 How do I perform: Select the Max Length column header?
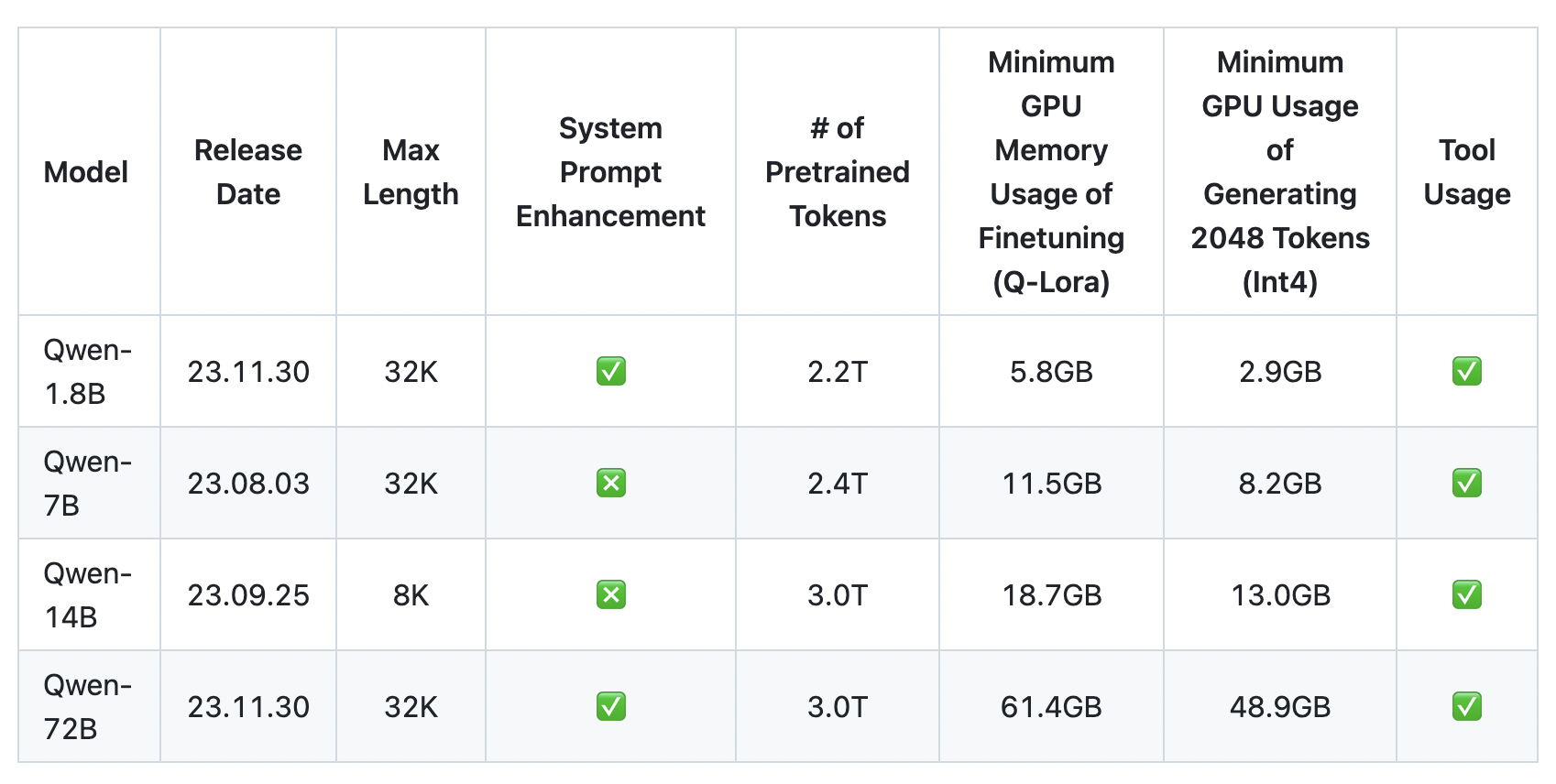click(411, 172)
